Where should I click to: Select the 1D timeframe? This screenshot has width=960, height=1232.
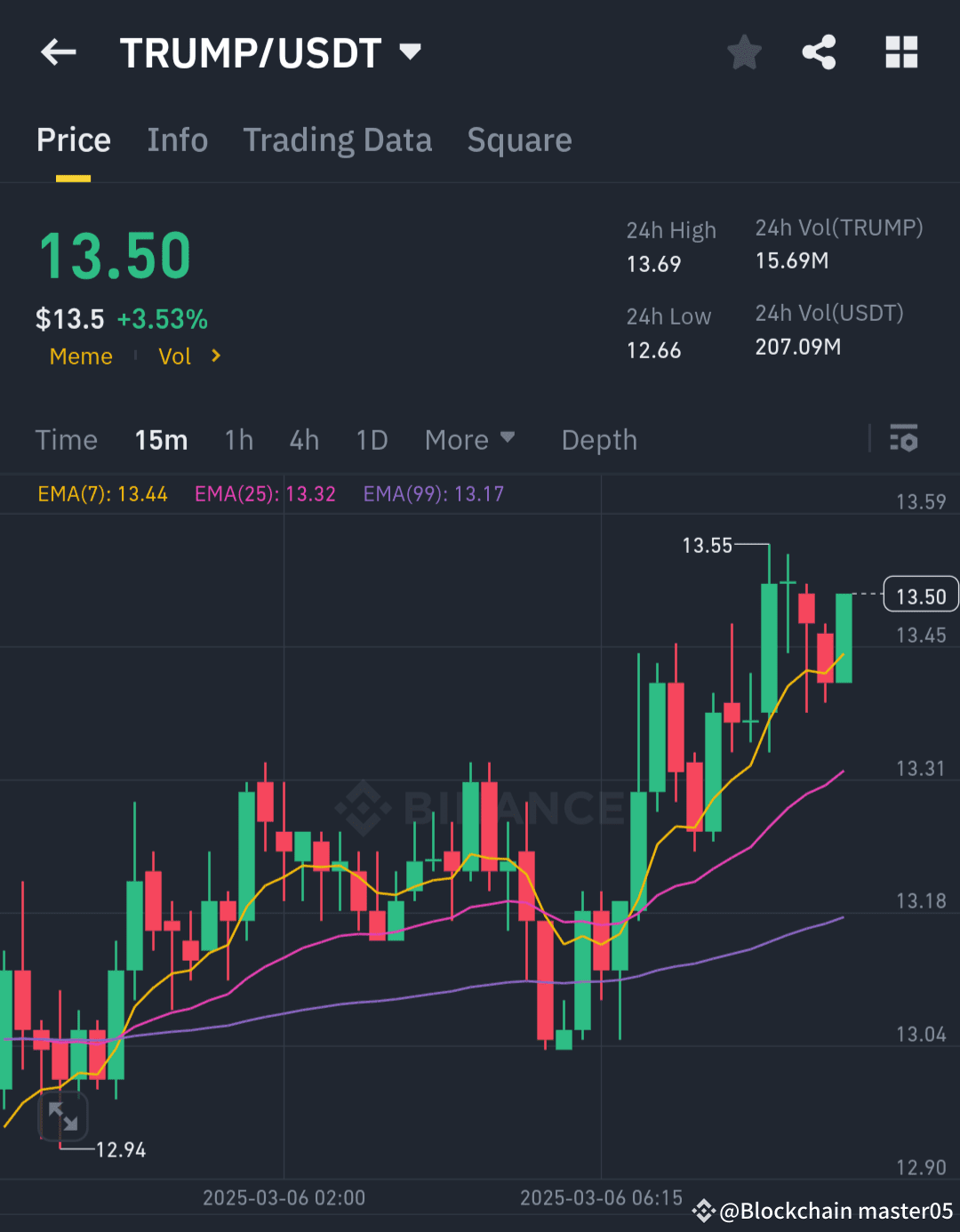point(372,439)
